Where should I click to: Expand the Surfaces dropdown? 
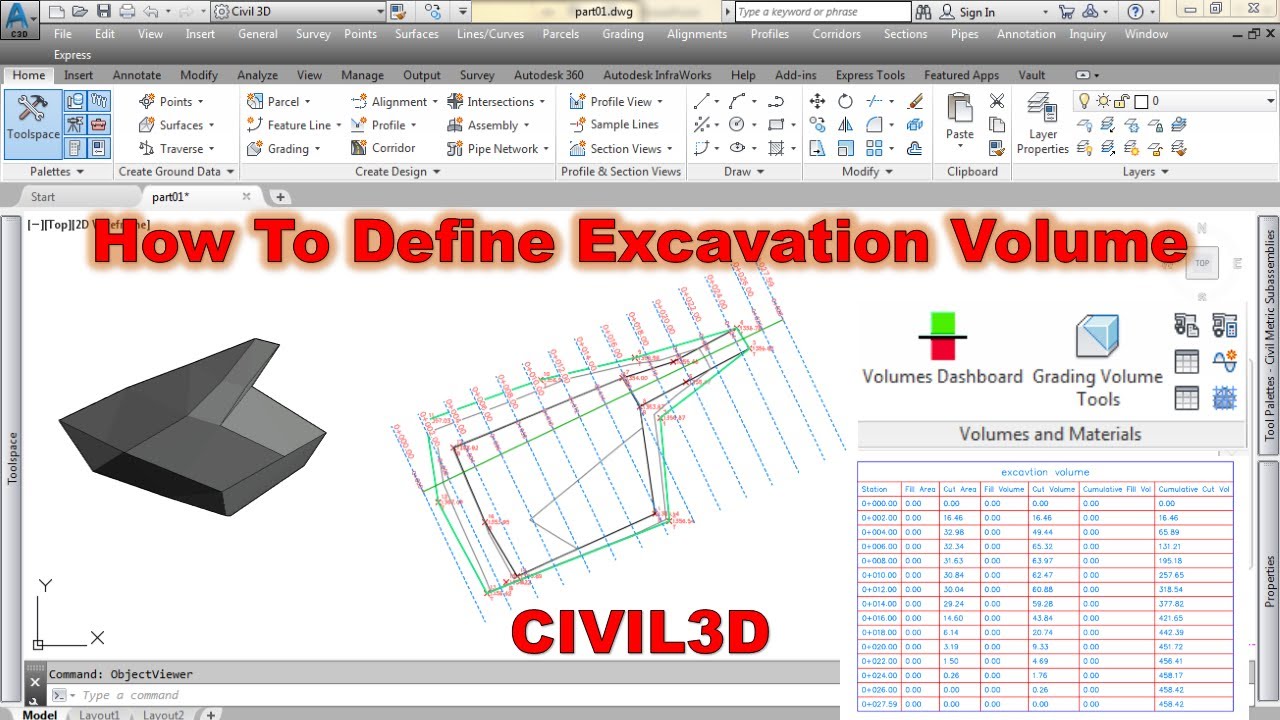click(211, 125)
